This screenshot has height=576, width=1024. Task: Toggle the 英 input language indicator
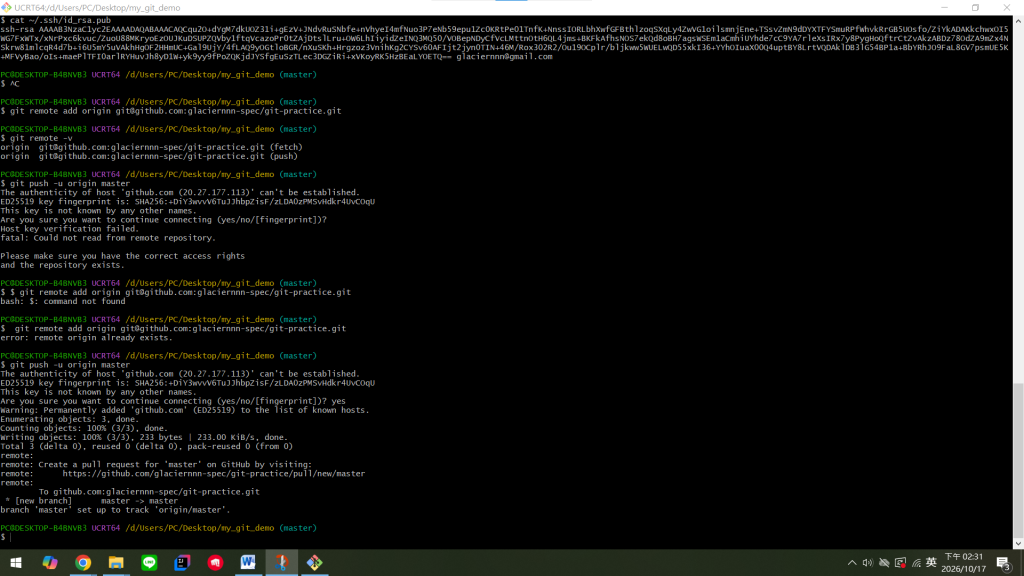(932, 563)
